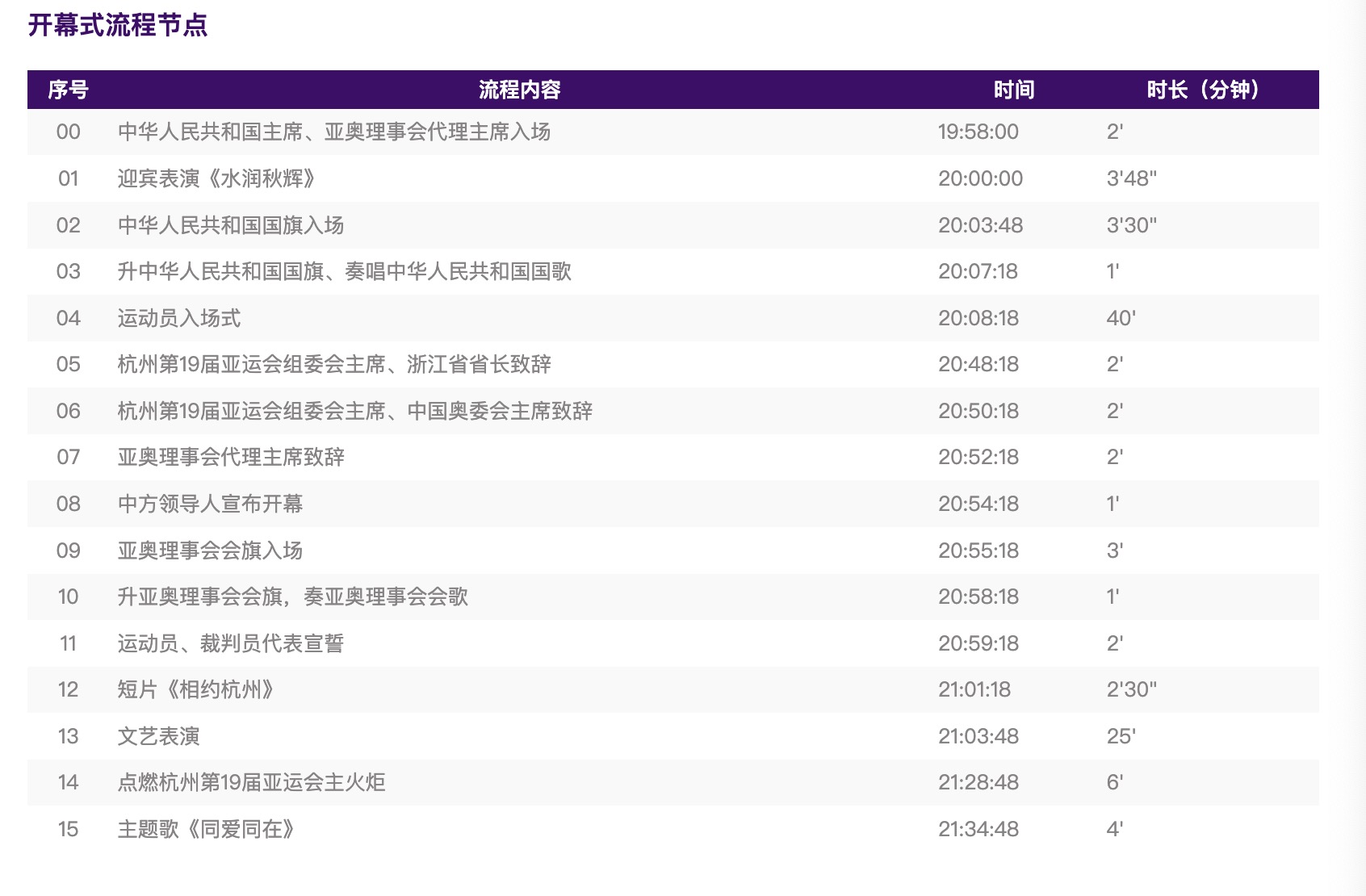The image size is (1366, 896).
Task: Select row 00 主席入场 text
Action: [334, 132]
